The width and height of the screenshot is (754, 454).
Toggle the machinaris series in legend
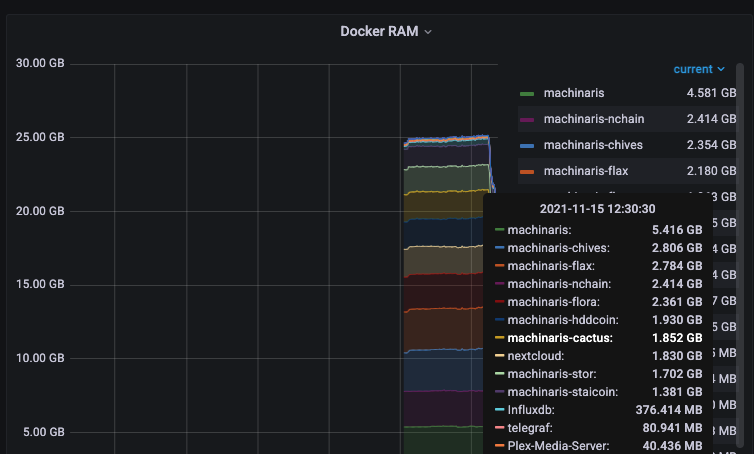pyautogui.click(x=574, y=93)
